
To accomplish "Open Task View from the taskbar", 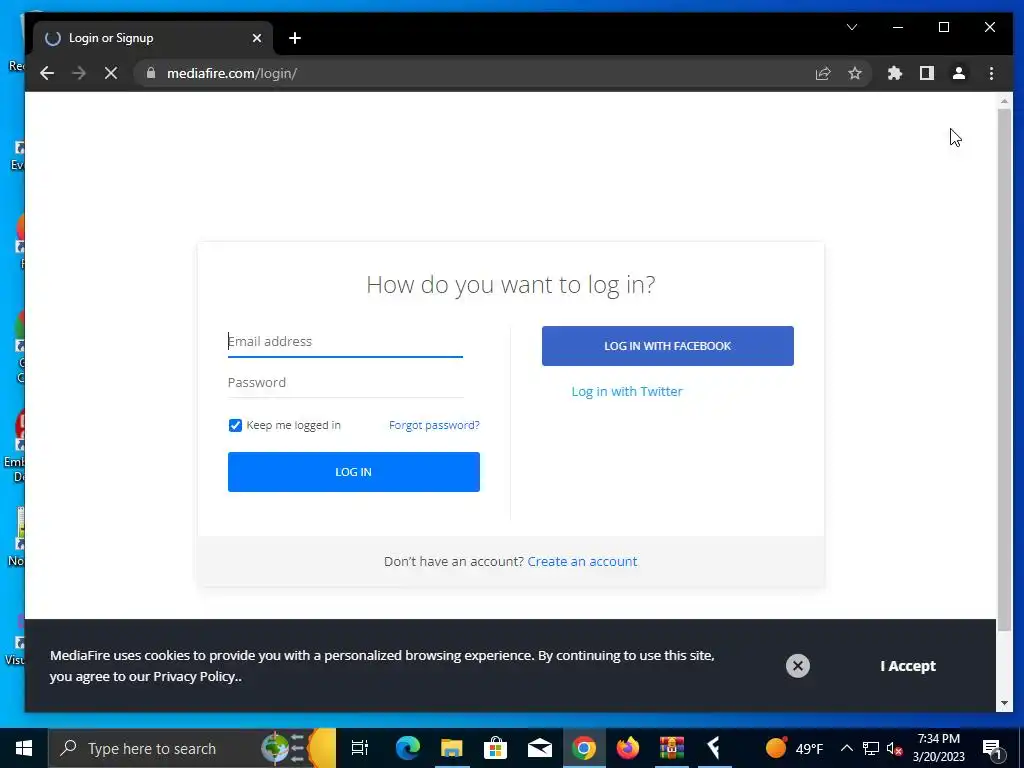I will (360, 748).
